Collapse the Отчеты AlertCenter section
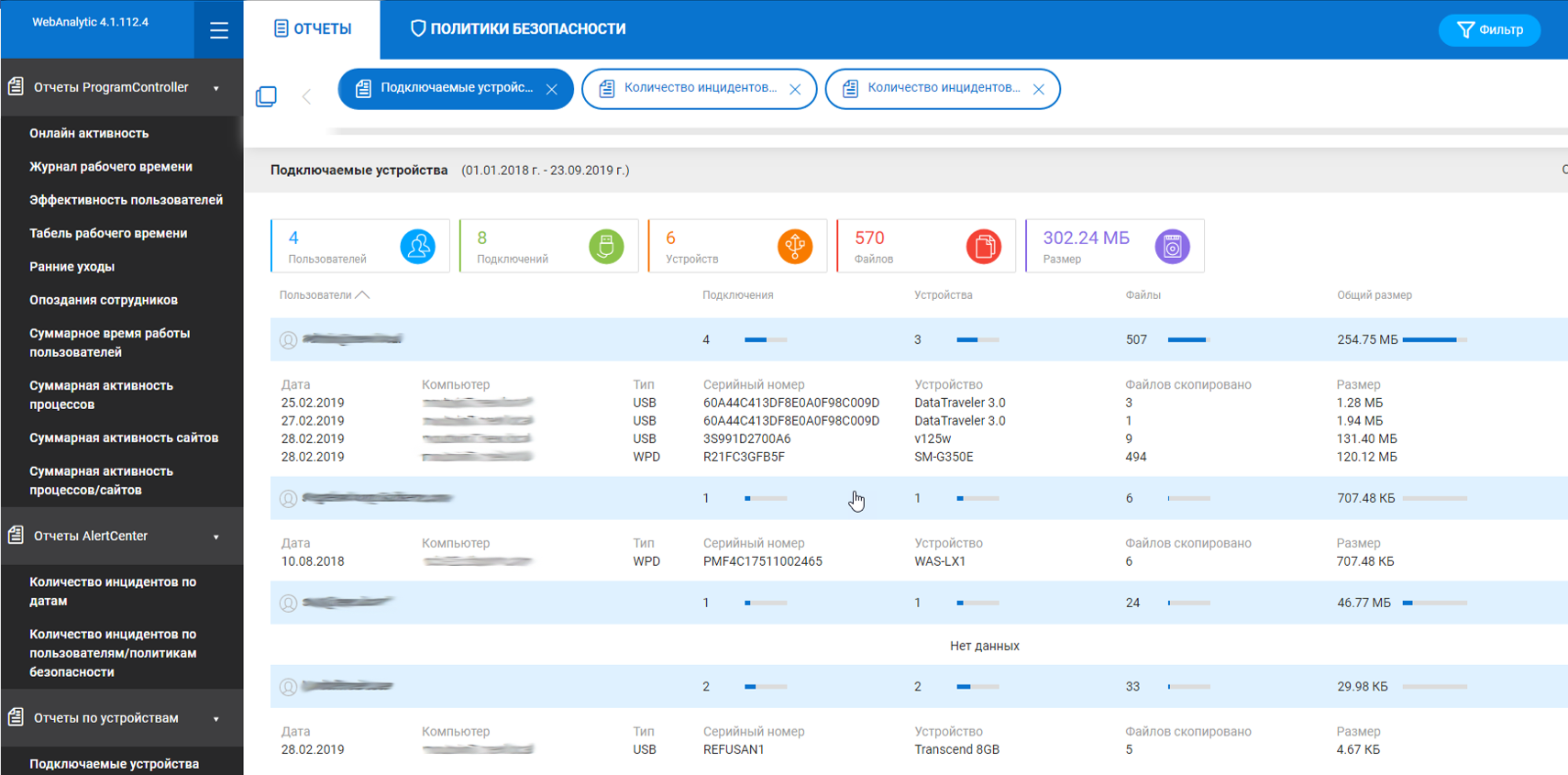 tap(216, 537)
